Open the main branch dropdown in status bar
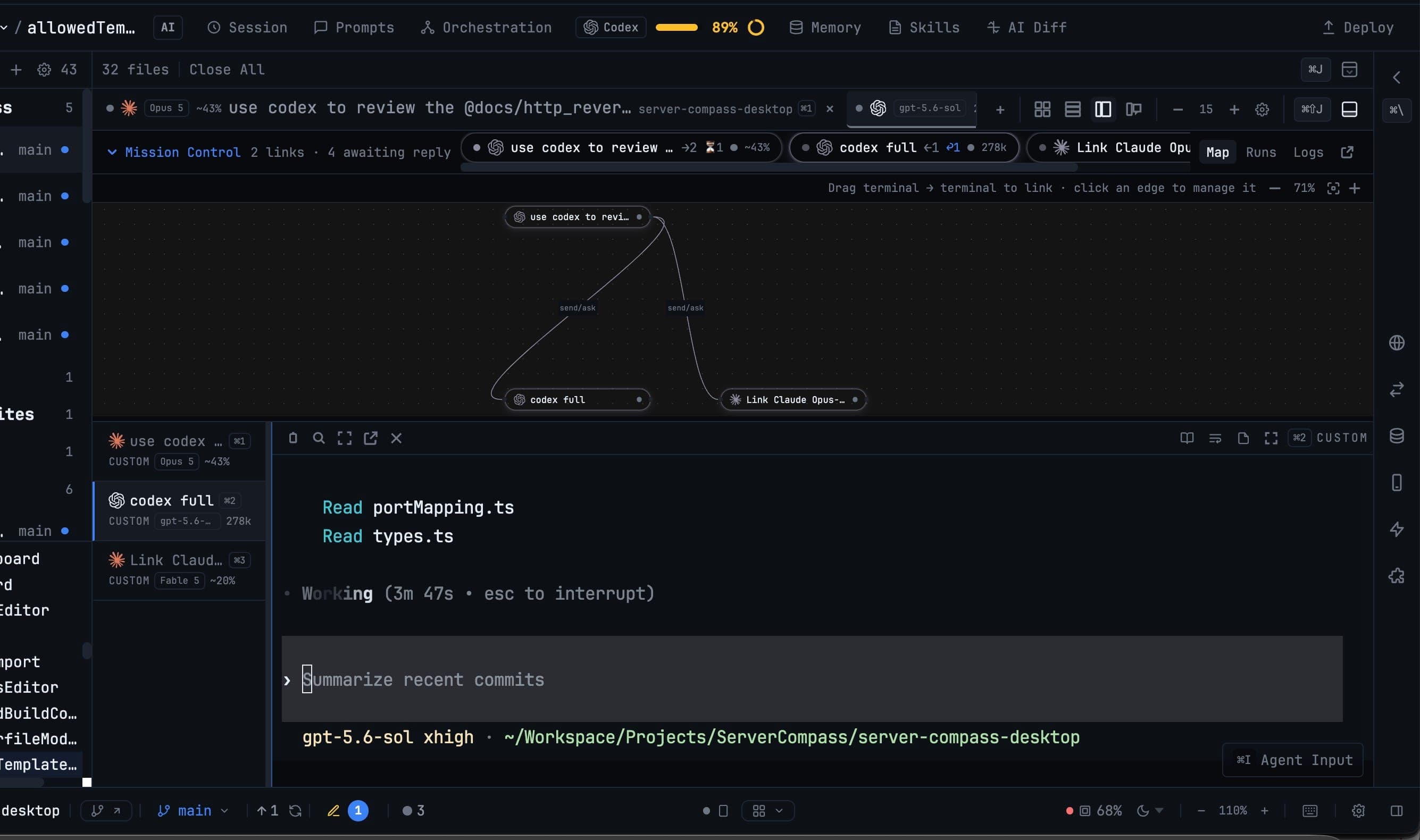The width and height of the screenshot is (1420, 840). tap(193, 811)
